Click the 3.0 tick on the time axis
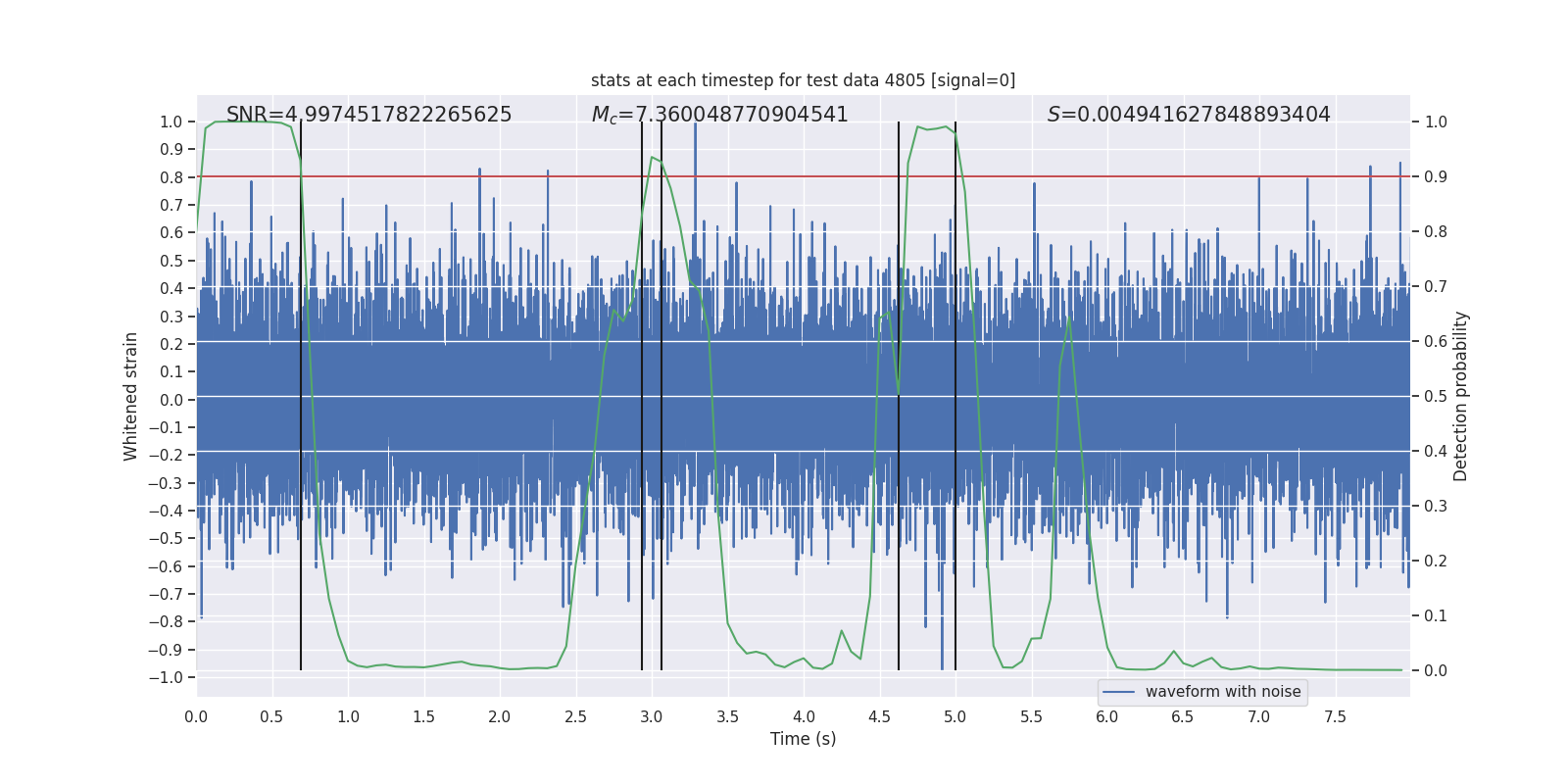1568x784 pixels. click(652, 716)
